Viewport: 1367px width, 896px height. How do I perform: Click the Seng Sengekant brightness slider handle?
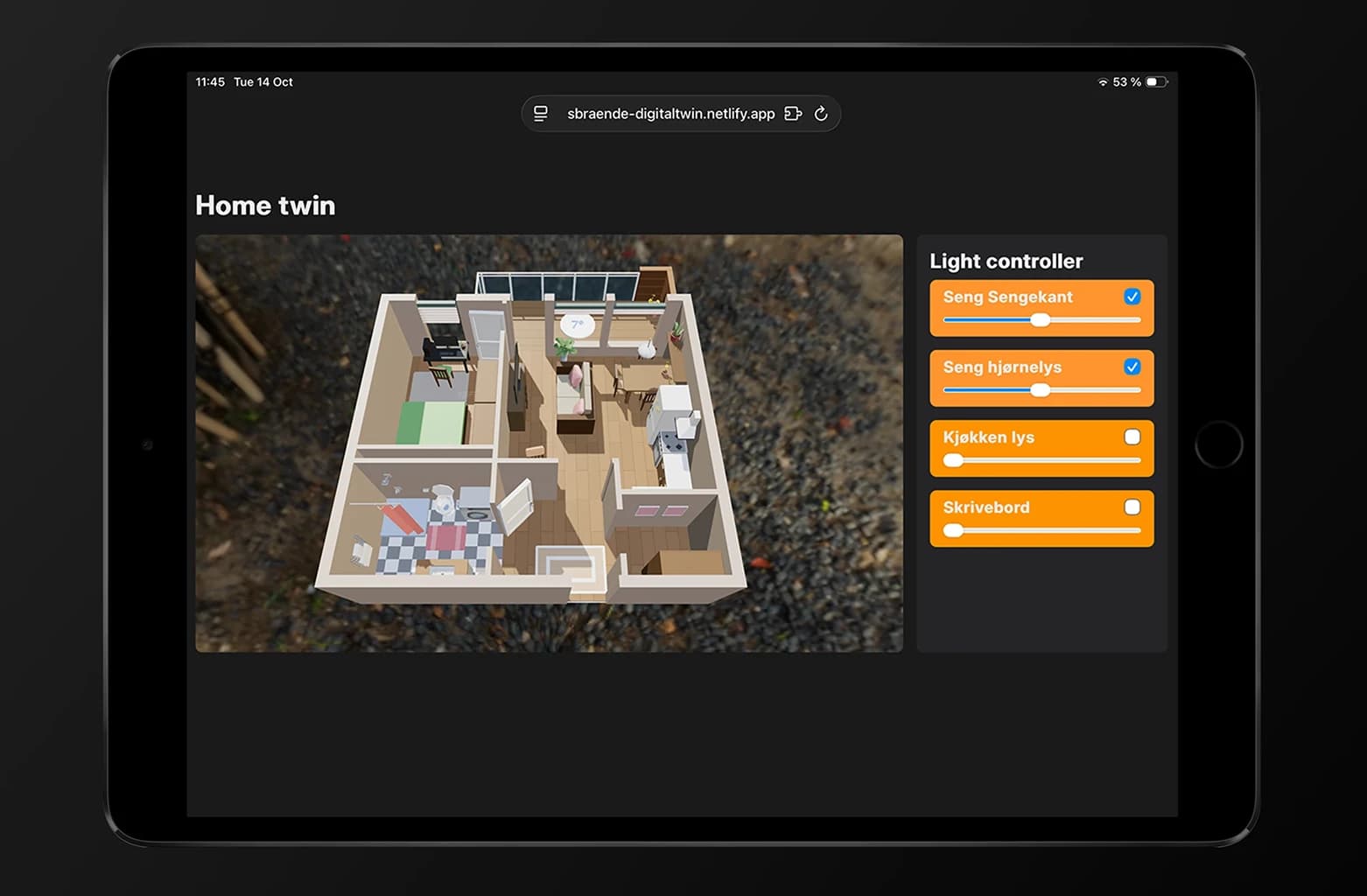(1040, 321)
